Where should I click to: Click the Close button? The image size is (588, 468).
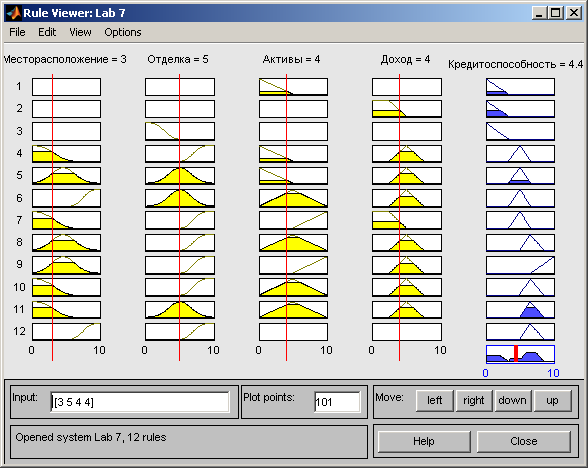524,441
